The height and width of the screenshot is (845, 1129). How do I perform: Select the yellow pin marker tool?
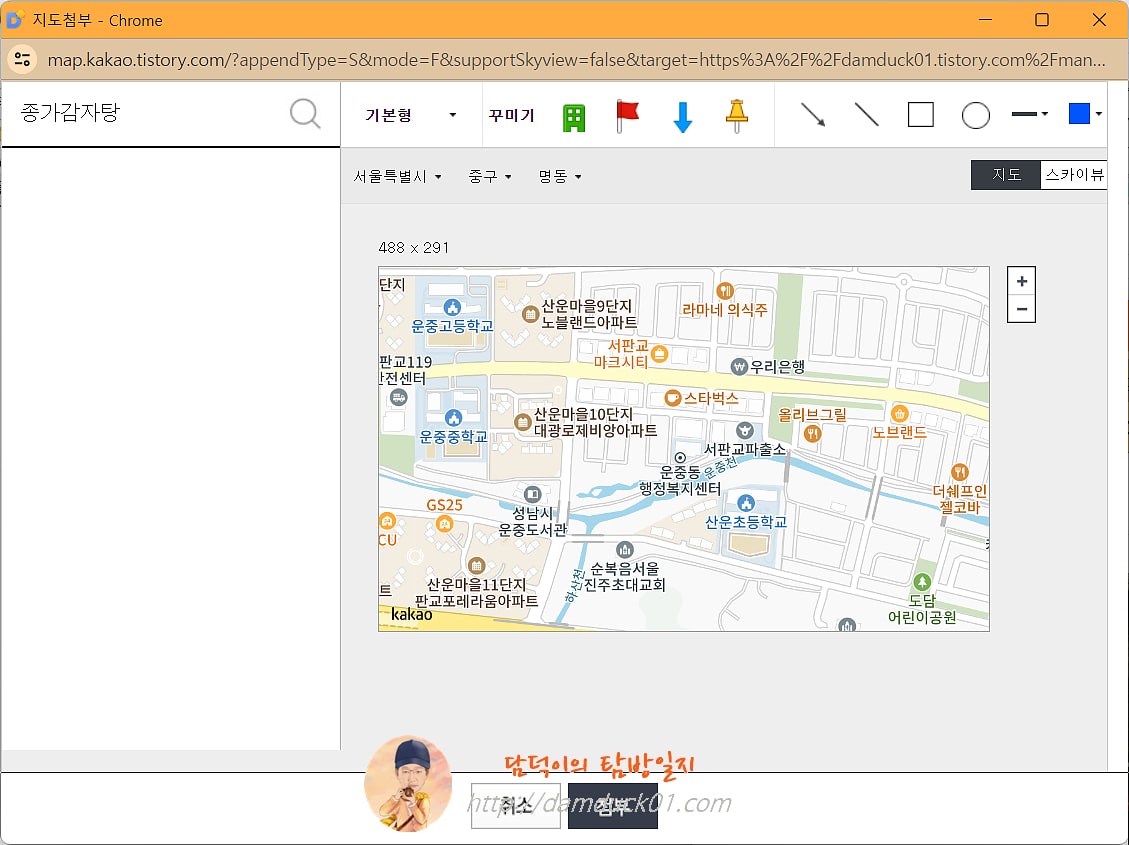[x=736, y=114]
